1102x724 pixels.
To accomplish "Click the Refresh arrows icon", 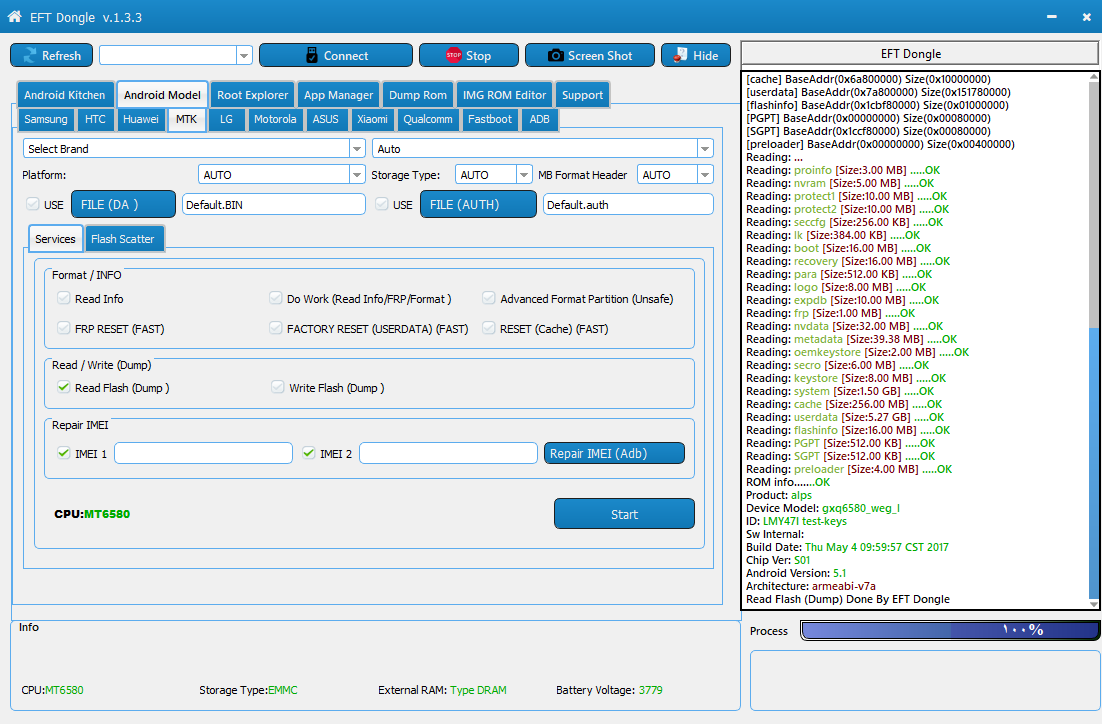I will (x=30, y=56).
